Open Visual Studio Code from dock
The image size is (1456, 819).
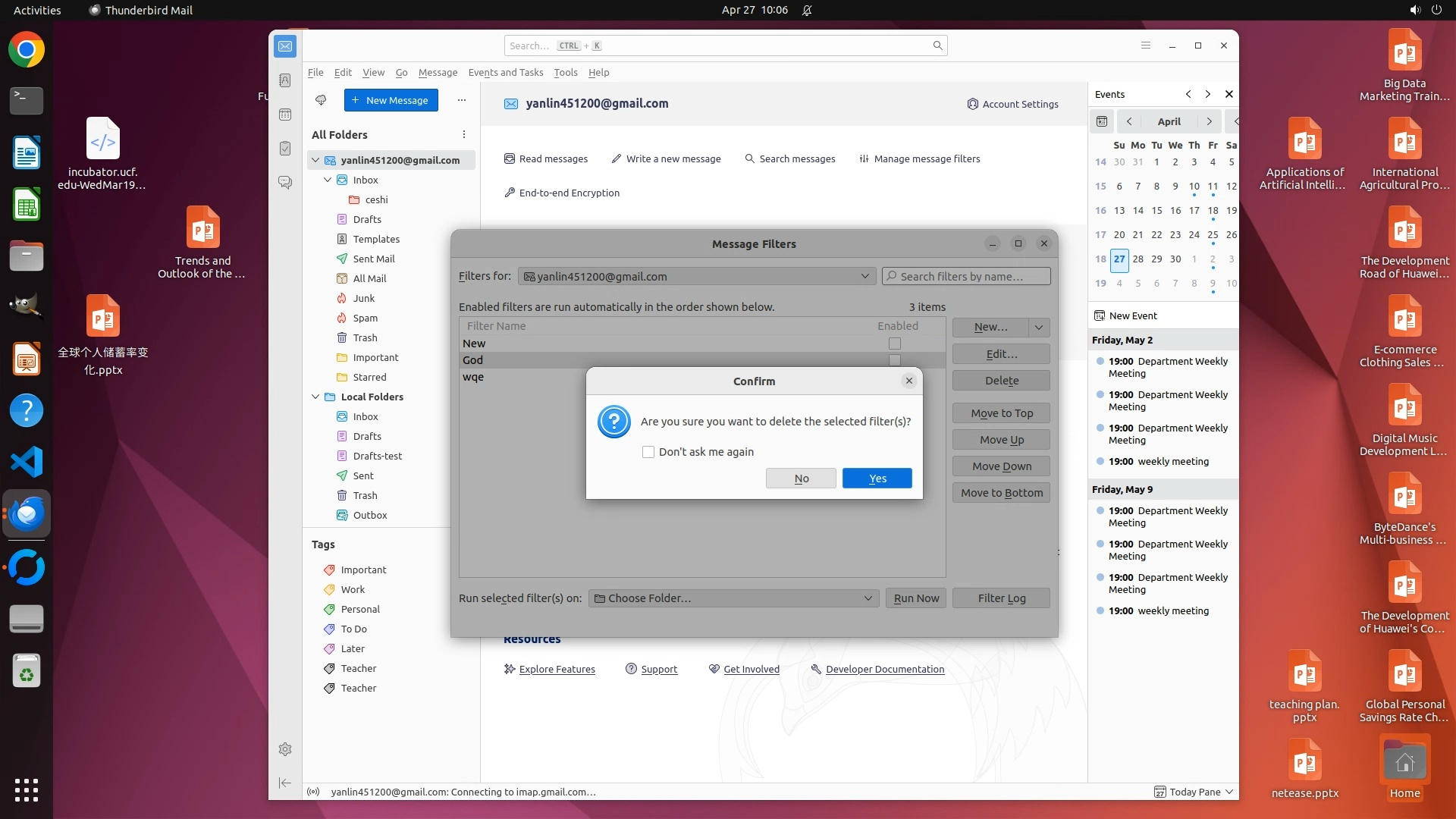click(27, 462)
